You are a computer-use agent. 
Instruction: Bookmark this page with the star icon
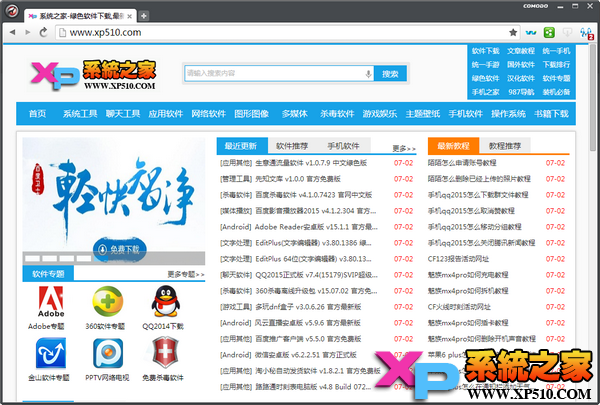coord(513,33)
